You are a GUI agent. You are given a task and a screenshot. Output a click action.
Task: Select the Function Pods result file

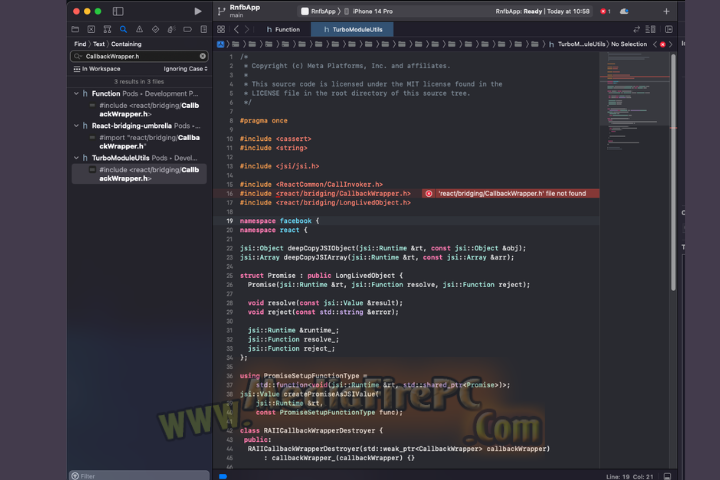140,93
